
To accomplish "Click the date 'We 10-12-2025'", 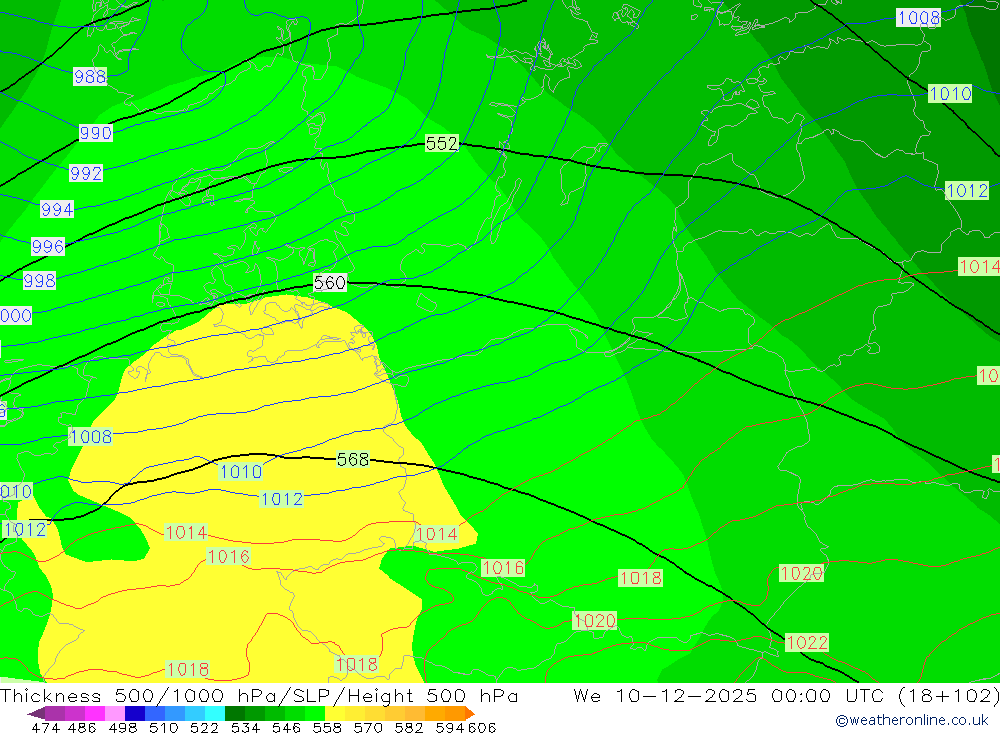I will pos(665,695).
